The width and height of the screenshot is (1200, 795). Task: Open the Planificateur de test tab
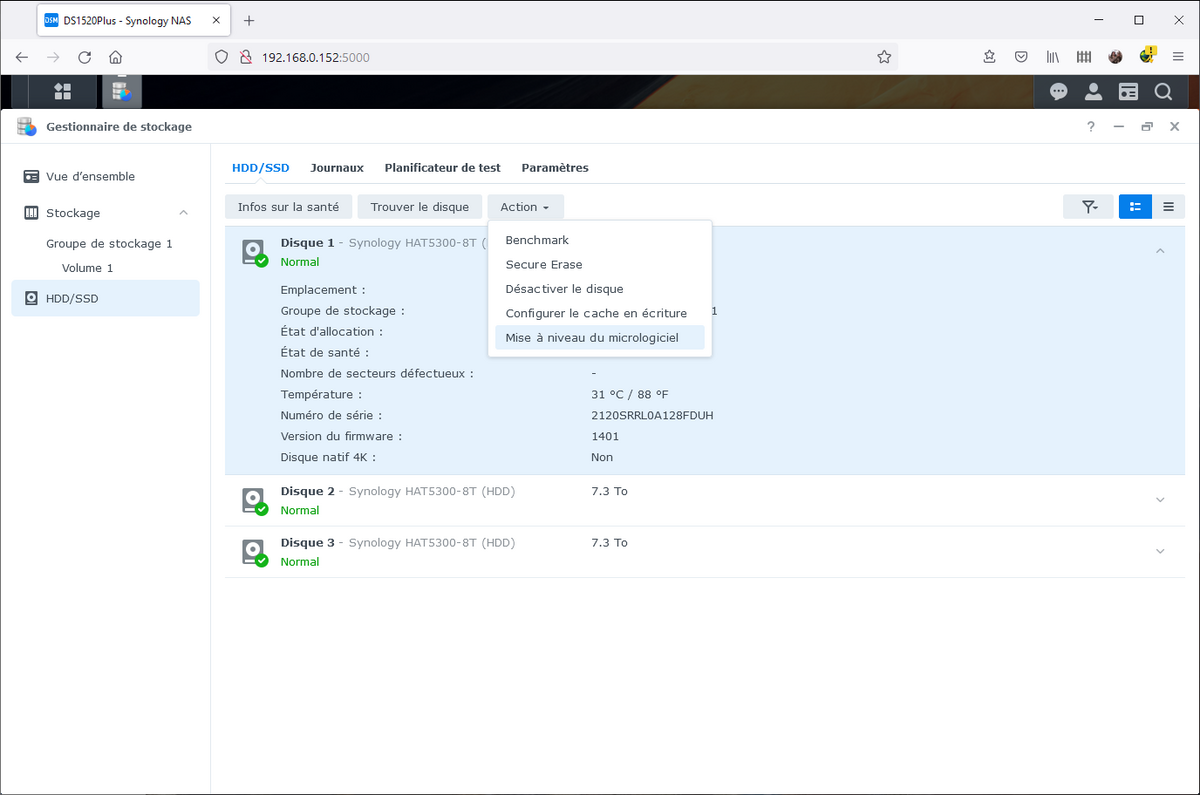[x=442, y=168]
